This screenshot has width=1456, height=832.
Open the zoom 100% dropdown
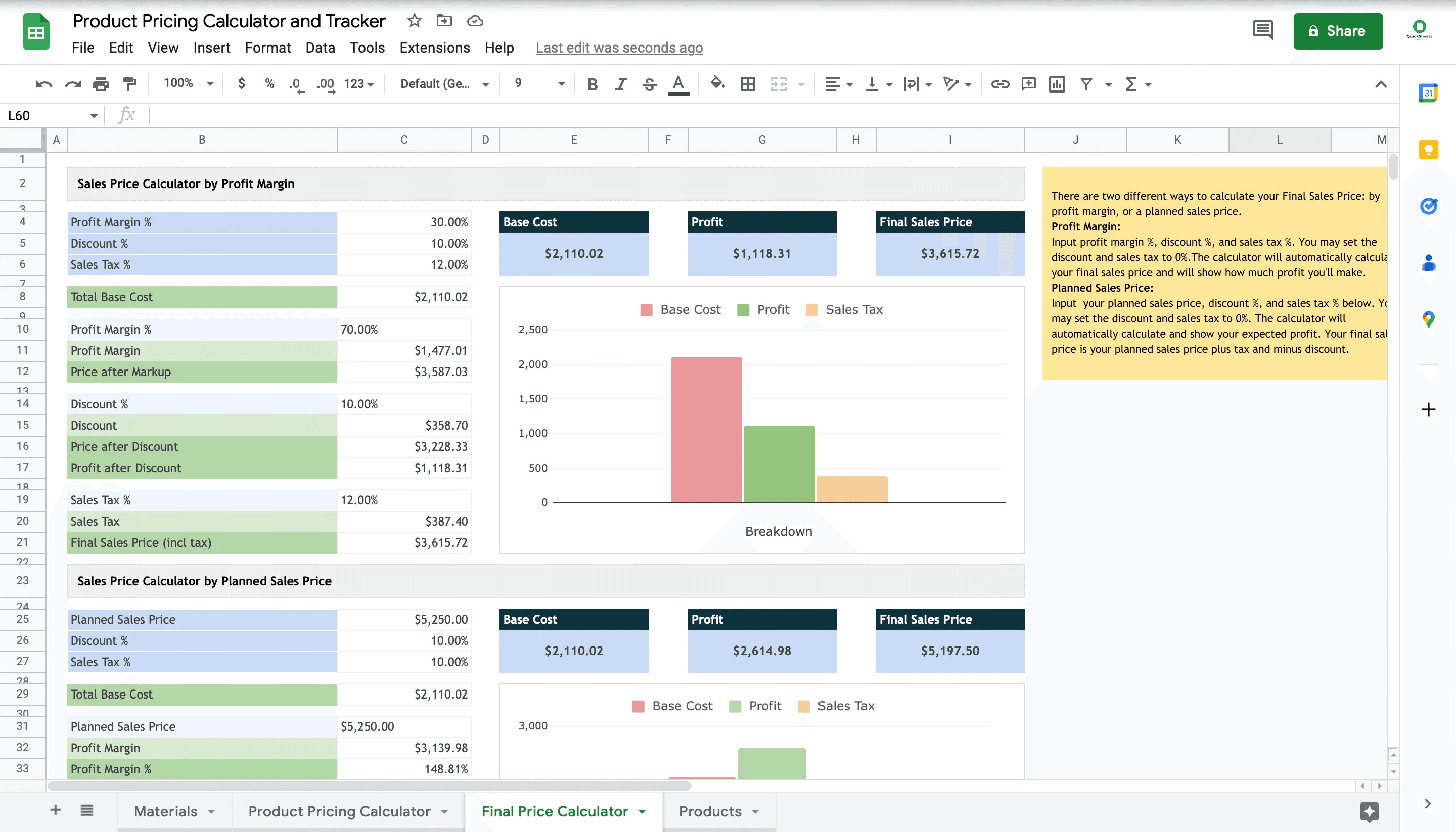pyautogui.click(x=189, y=83)
